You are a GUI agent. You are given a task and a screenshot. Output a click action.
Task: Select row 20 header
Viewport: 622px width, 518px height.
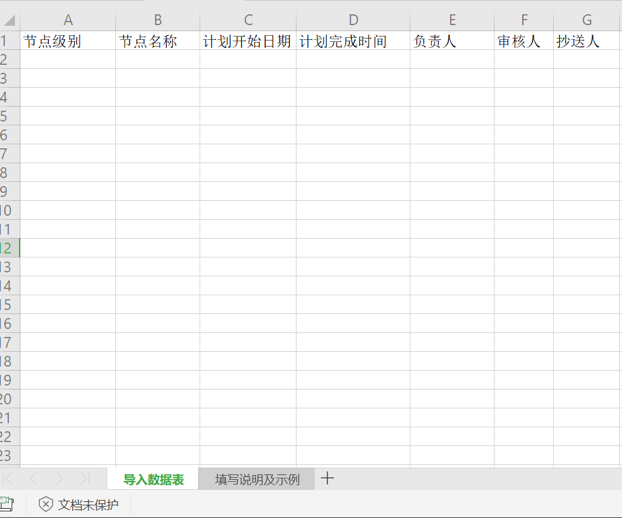10,399
